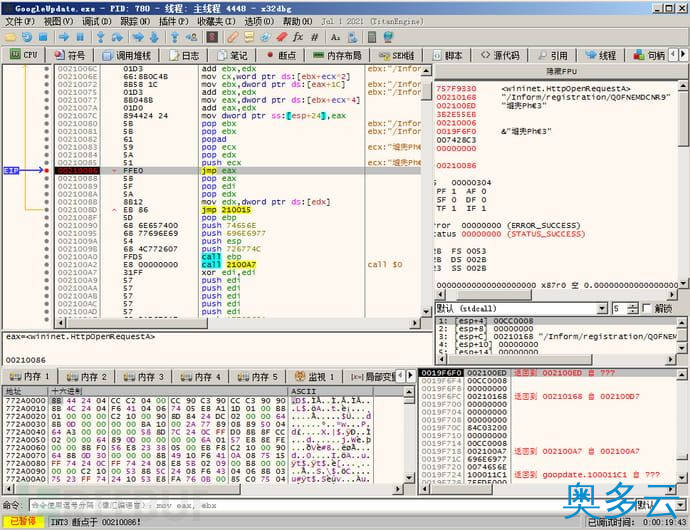Viewport: 690px width, 530px height.
Task: Switch to the 断点 breakpoints tab
Action: tap(281, 55)
